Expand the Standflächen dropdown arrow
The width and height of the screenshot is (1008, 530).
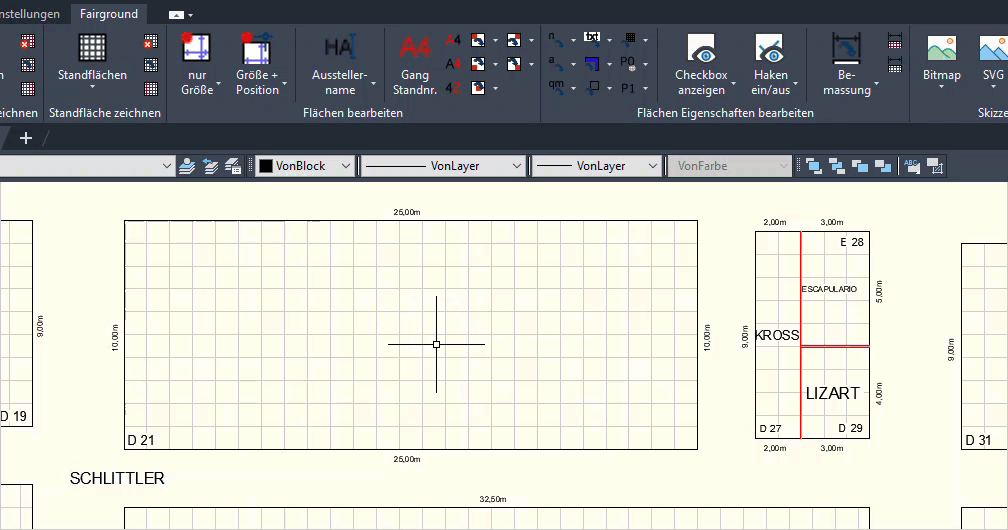pos(92,87)
